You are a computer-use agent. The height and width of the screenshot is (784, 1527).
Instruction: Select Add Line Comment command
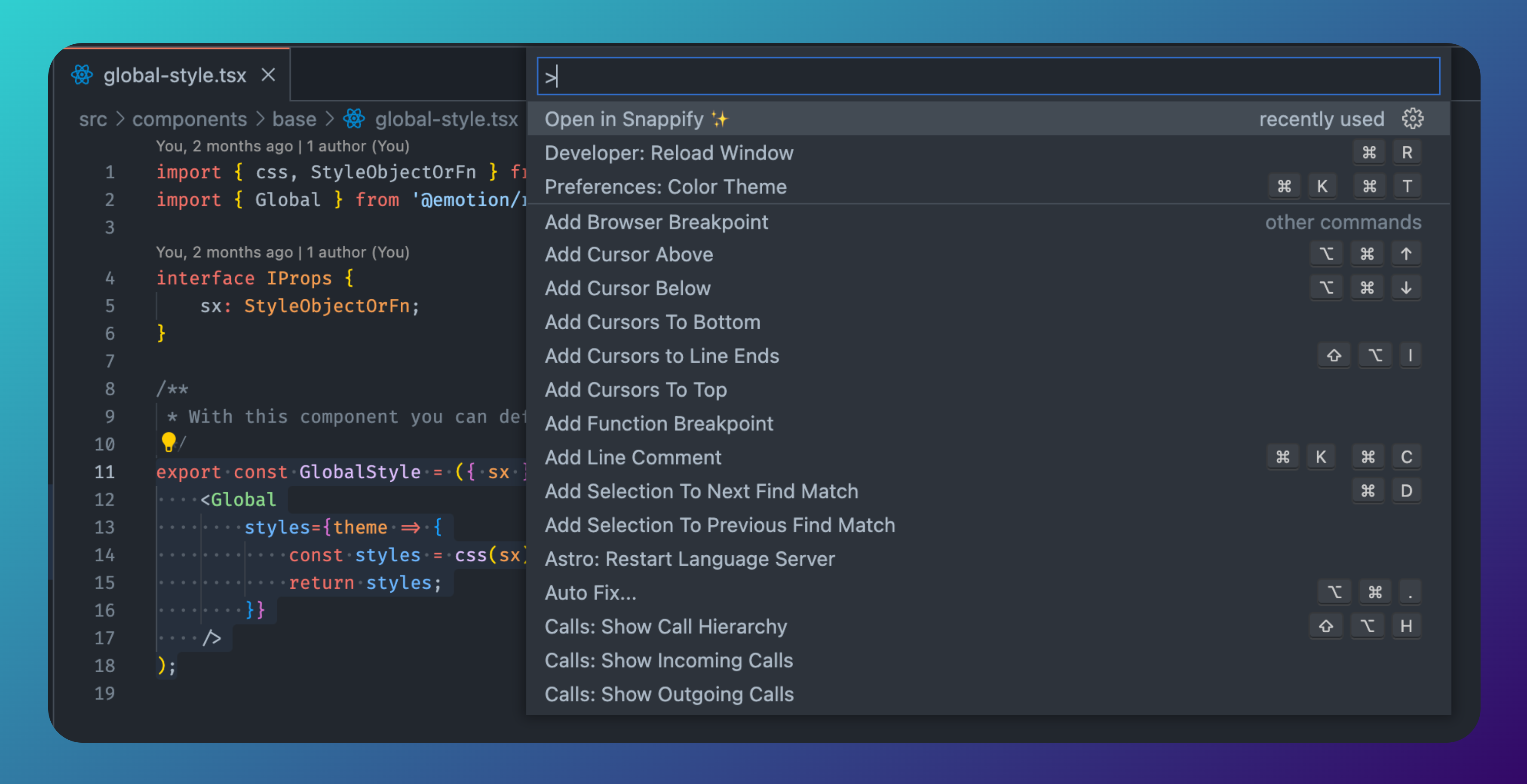(x=632, y=457)
